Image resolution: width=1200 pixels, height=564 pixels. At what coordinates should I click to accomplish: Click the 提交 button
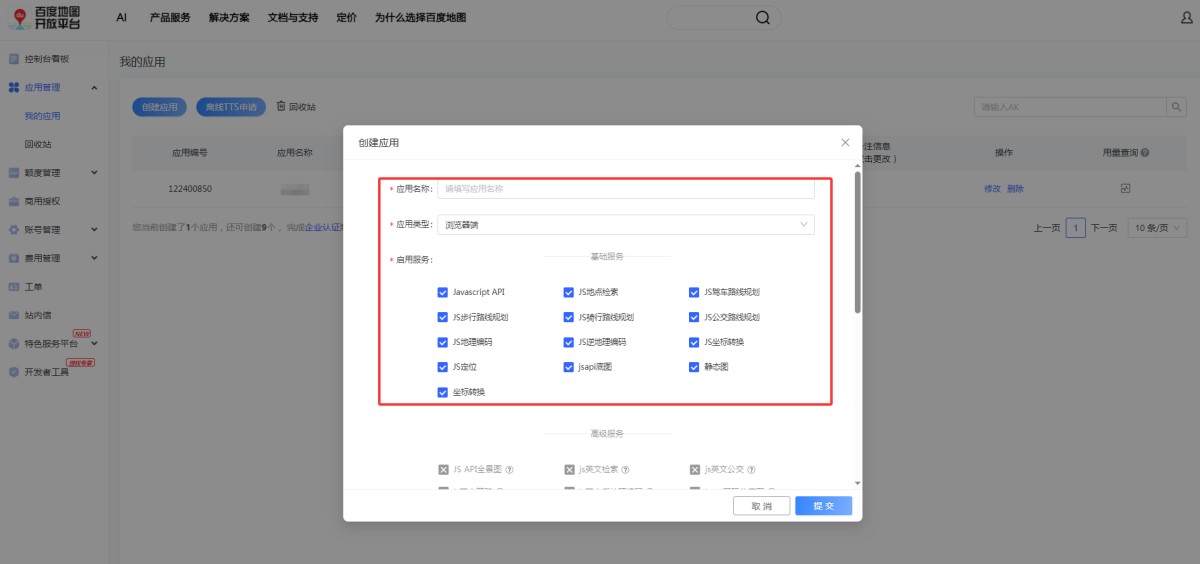coord(823,506)
